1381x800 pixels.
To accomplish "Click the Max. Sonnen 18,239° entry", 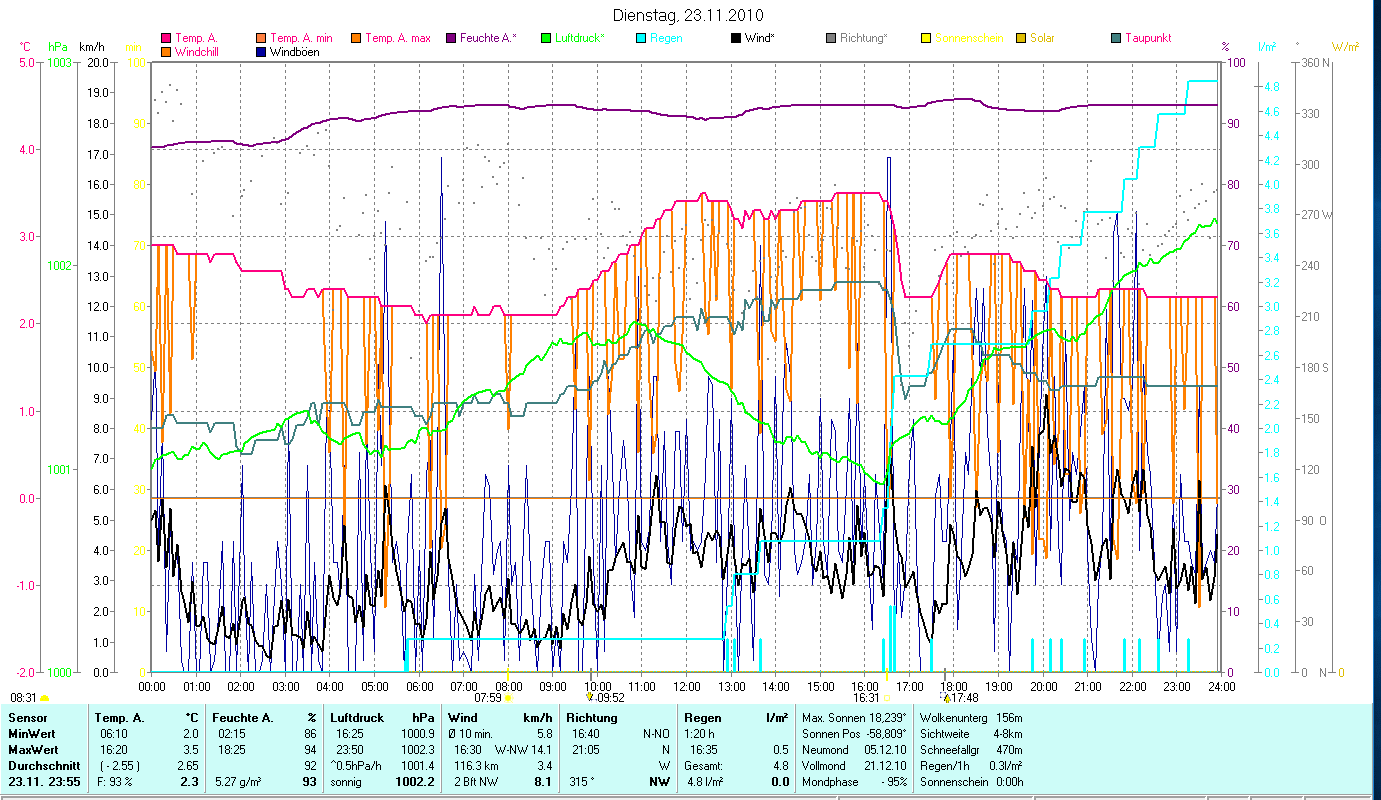I will pyautogui.click(x=855, y=718).
